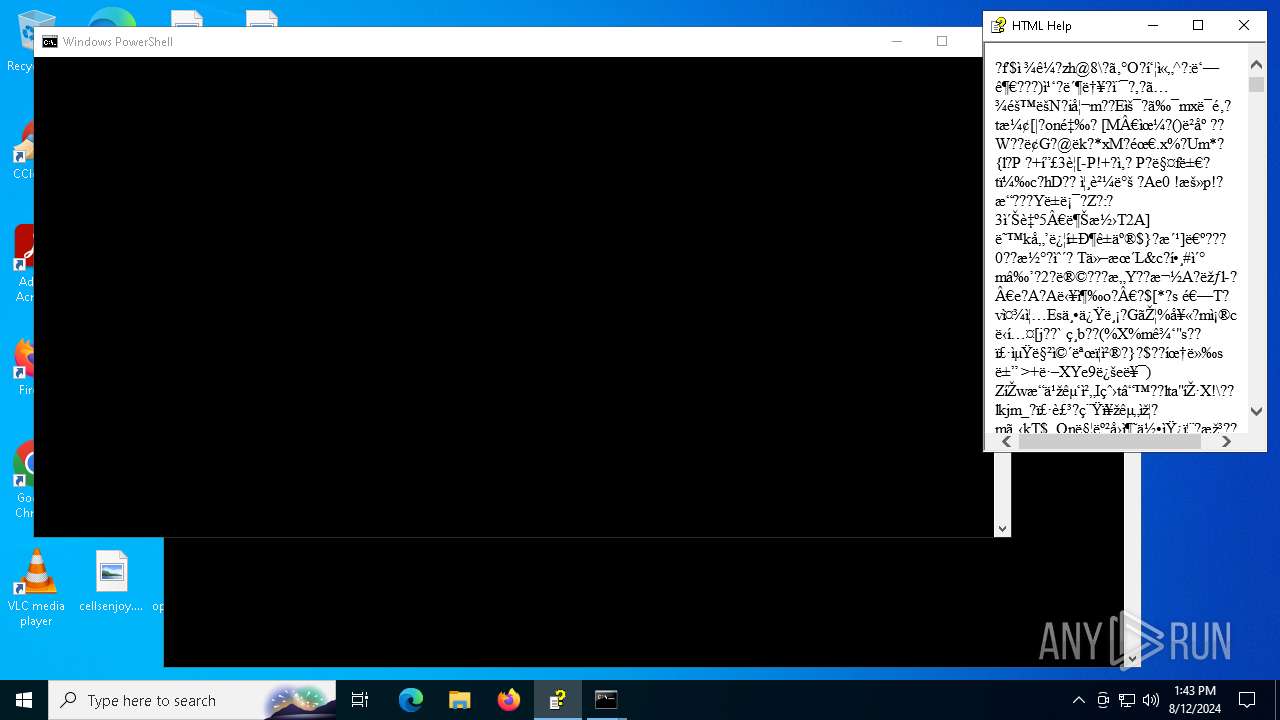Click the taskbar search box
The height and width of the screenshot is (720, 1280).
pos(192,700)
